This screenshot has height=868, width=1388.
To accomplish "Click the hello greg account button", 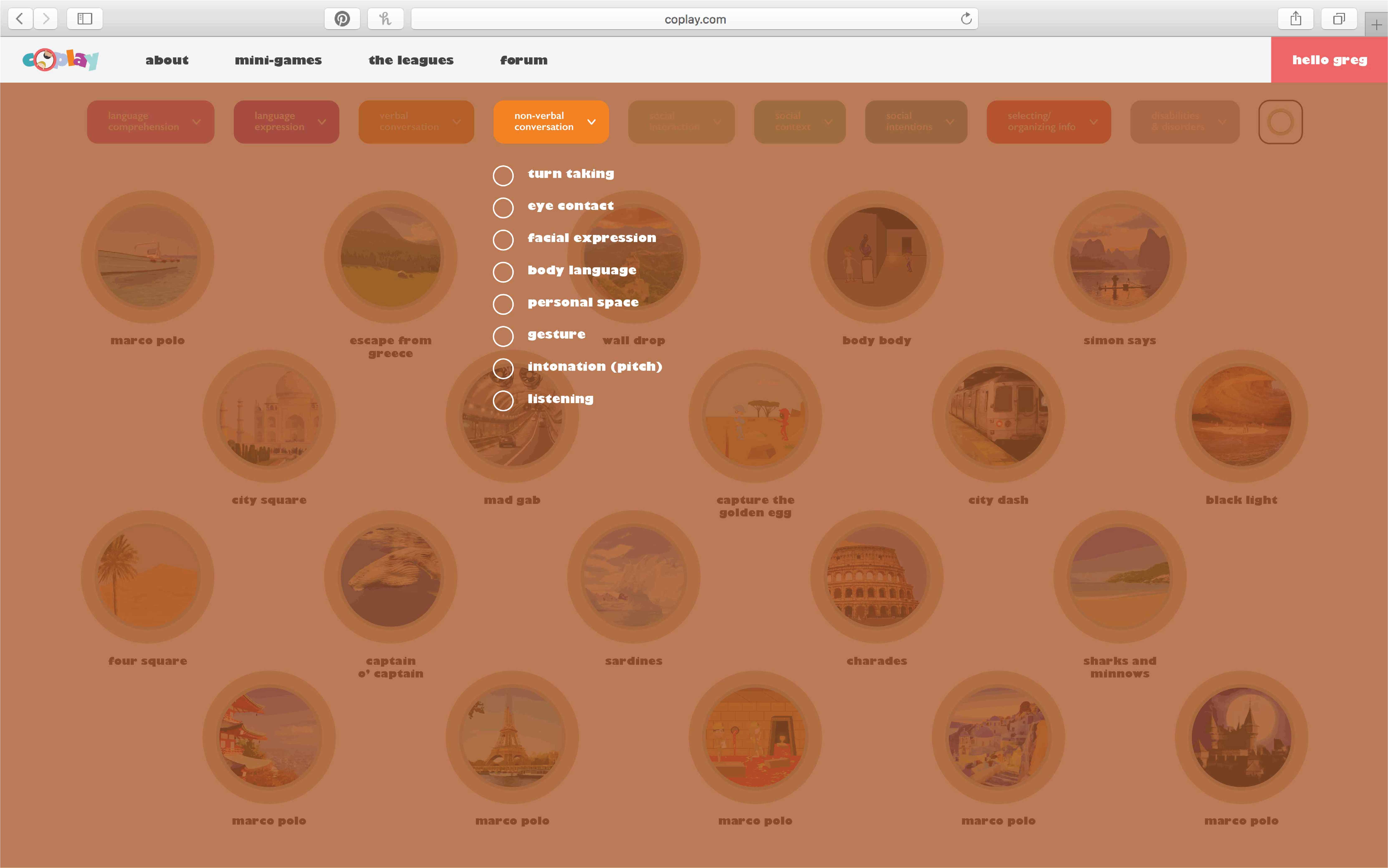I will (x=1329, y=60).
